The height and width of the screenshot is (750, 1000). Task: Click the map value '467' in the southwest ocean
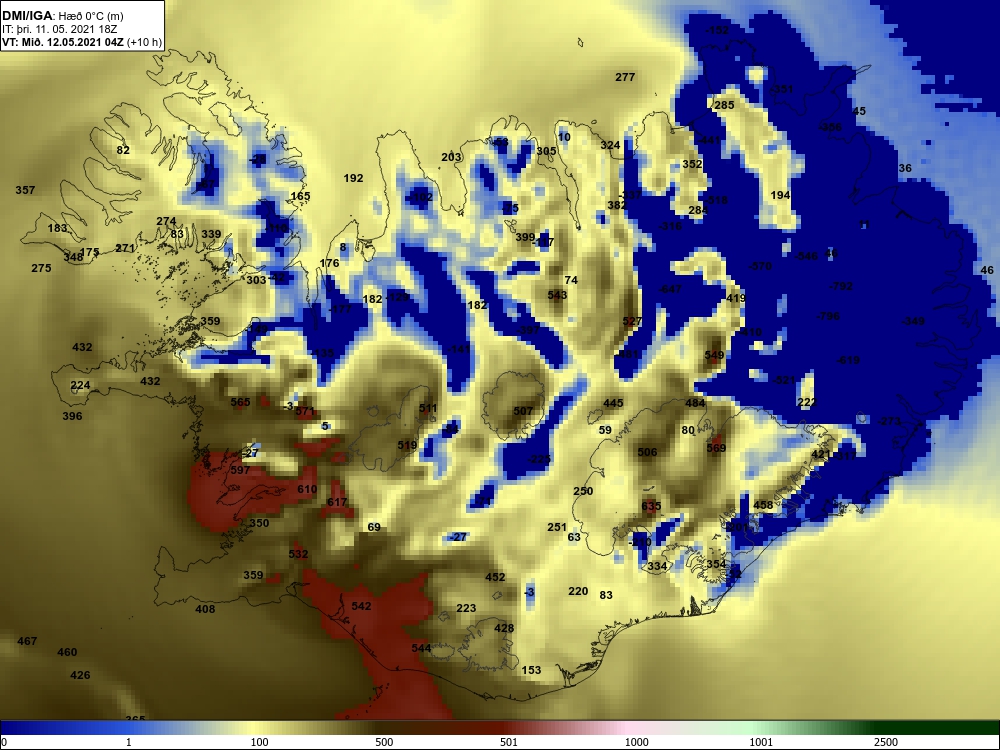coord(27,641)
